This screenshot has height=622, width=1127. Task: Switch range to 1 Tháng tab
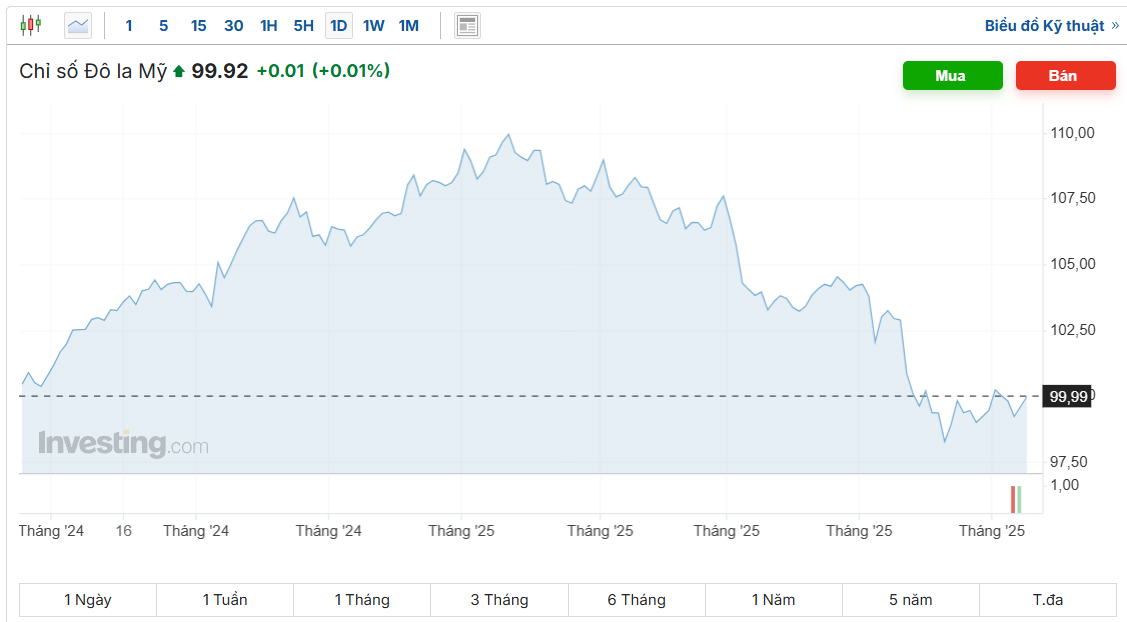tap(362, 600)
